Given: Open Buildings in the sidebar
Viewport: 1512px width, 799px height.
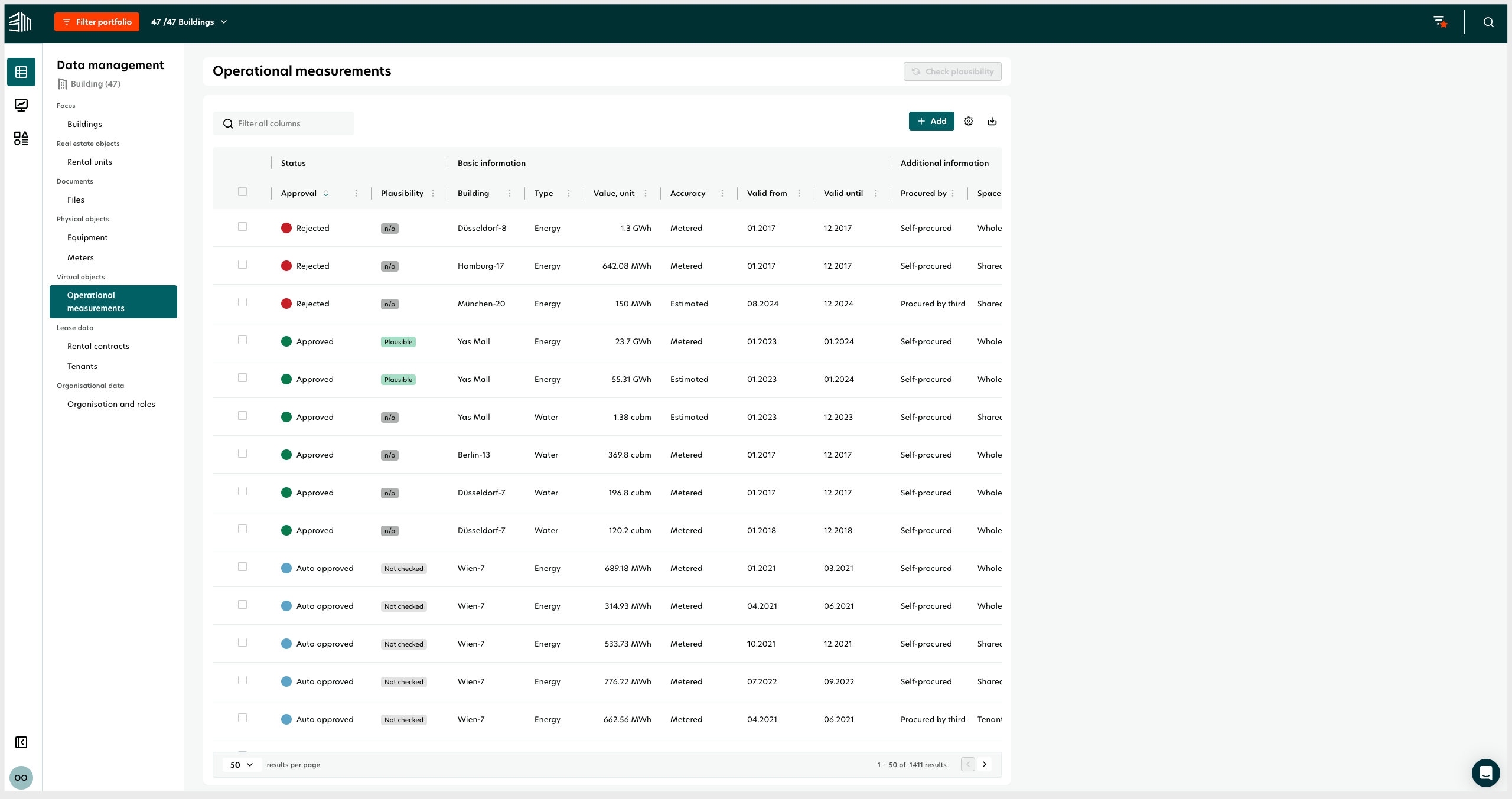Looking at the screenshot, I should (x=84, y=124).
